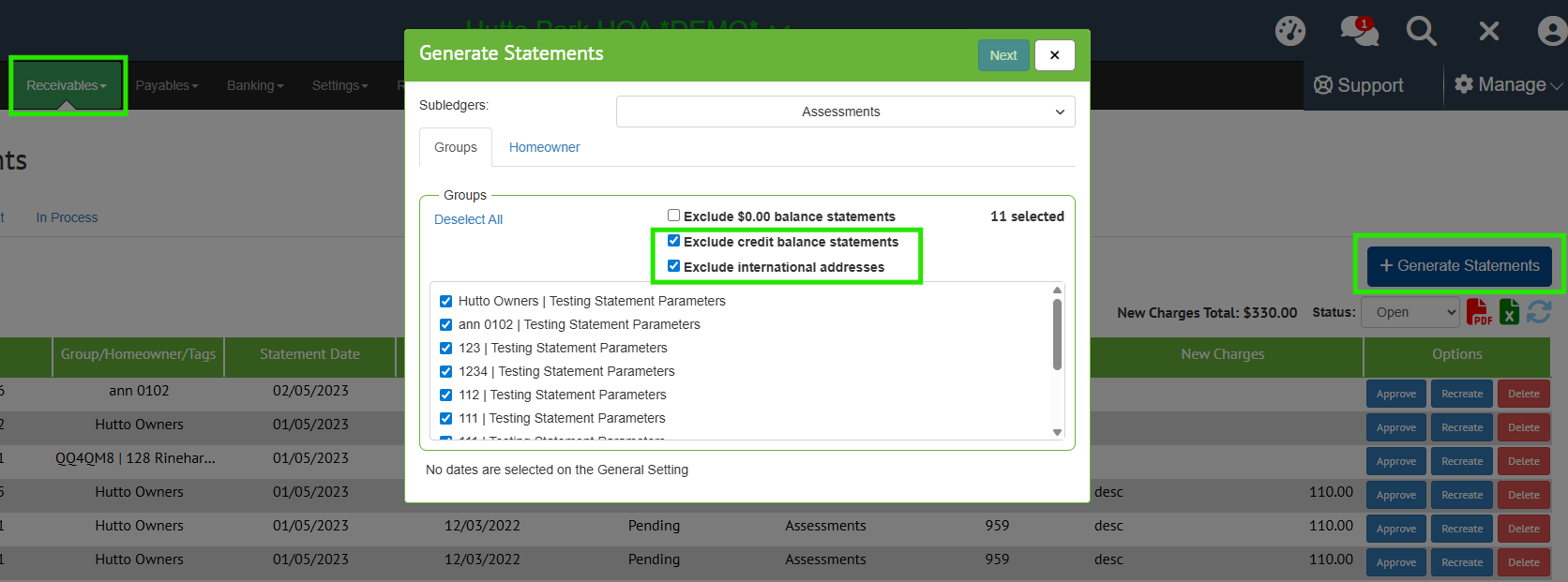This screenshot has height=582, width=1568.
Task: Open the Status filter dropdown
Action: pos(1410,312)
